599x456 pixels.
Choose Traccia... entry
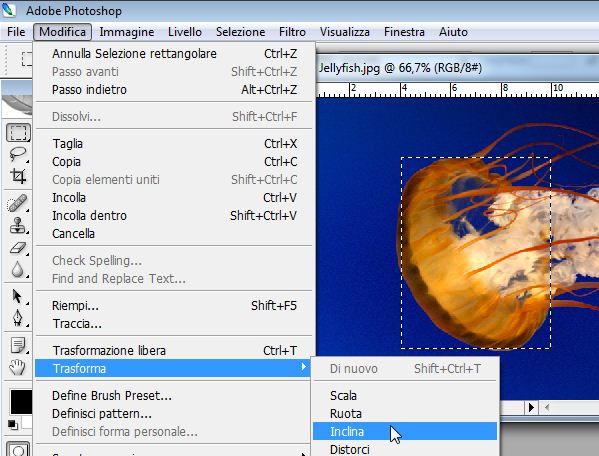(x=174, y=323)
